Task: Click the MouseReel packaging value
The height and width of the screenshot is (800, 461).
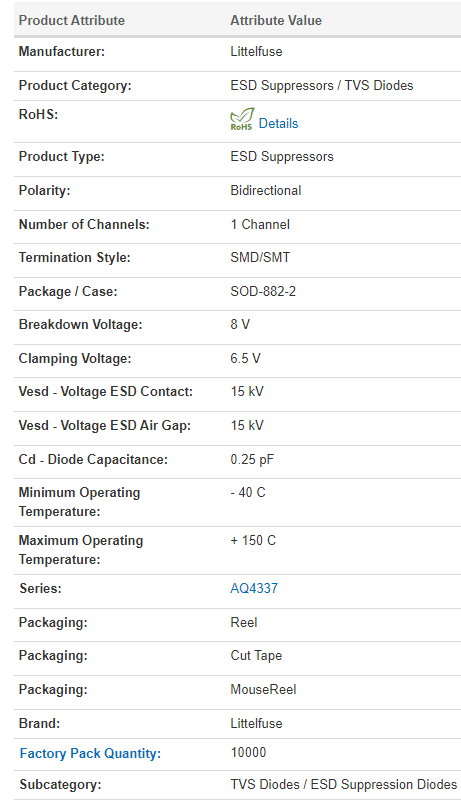Action: pyautogui.click(x=263, y=689)
